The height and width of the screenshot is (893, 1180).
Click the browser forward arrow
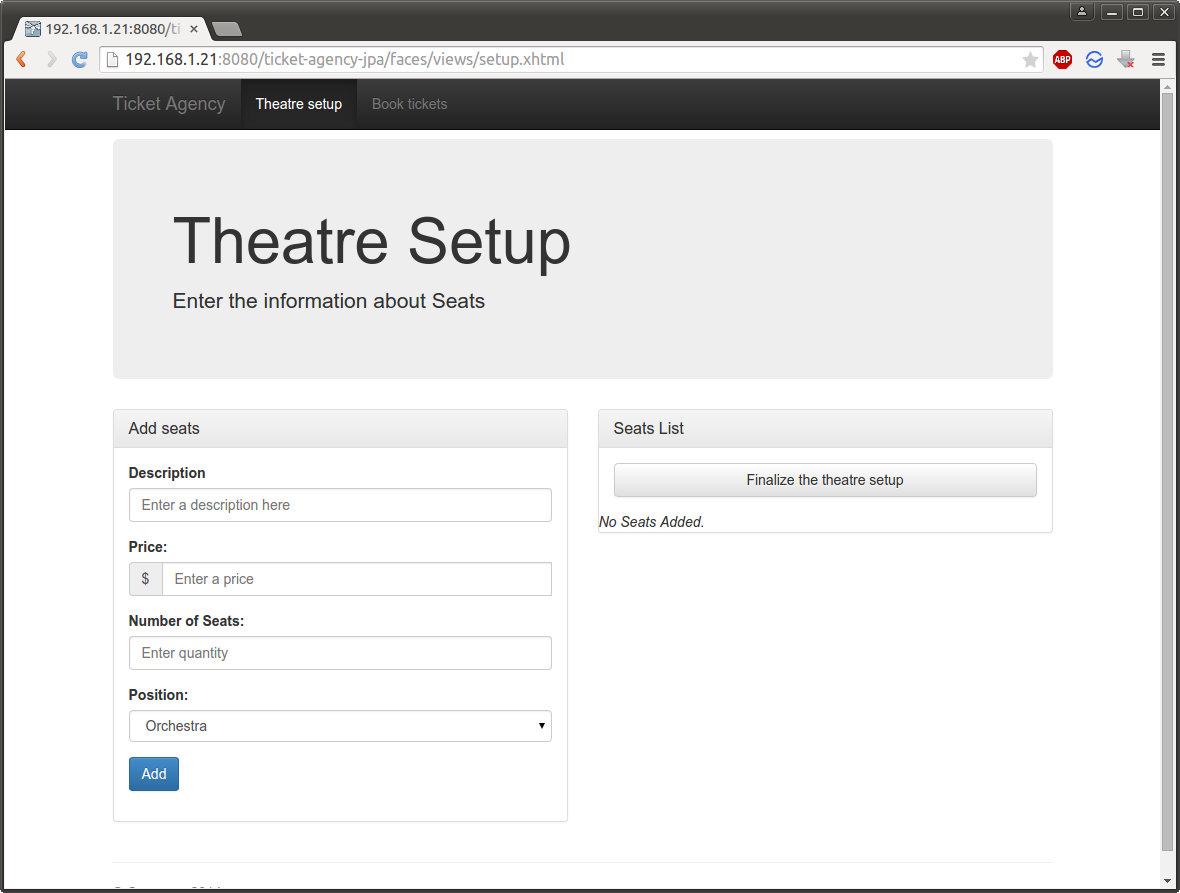(50, 59)
